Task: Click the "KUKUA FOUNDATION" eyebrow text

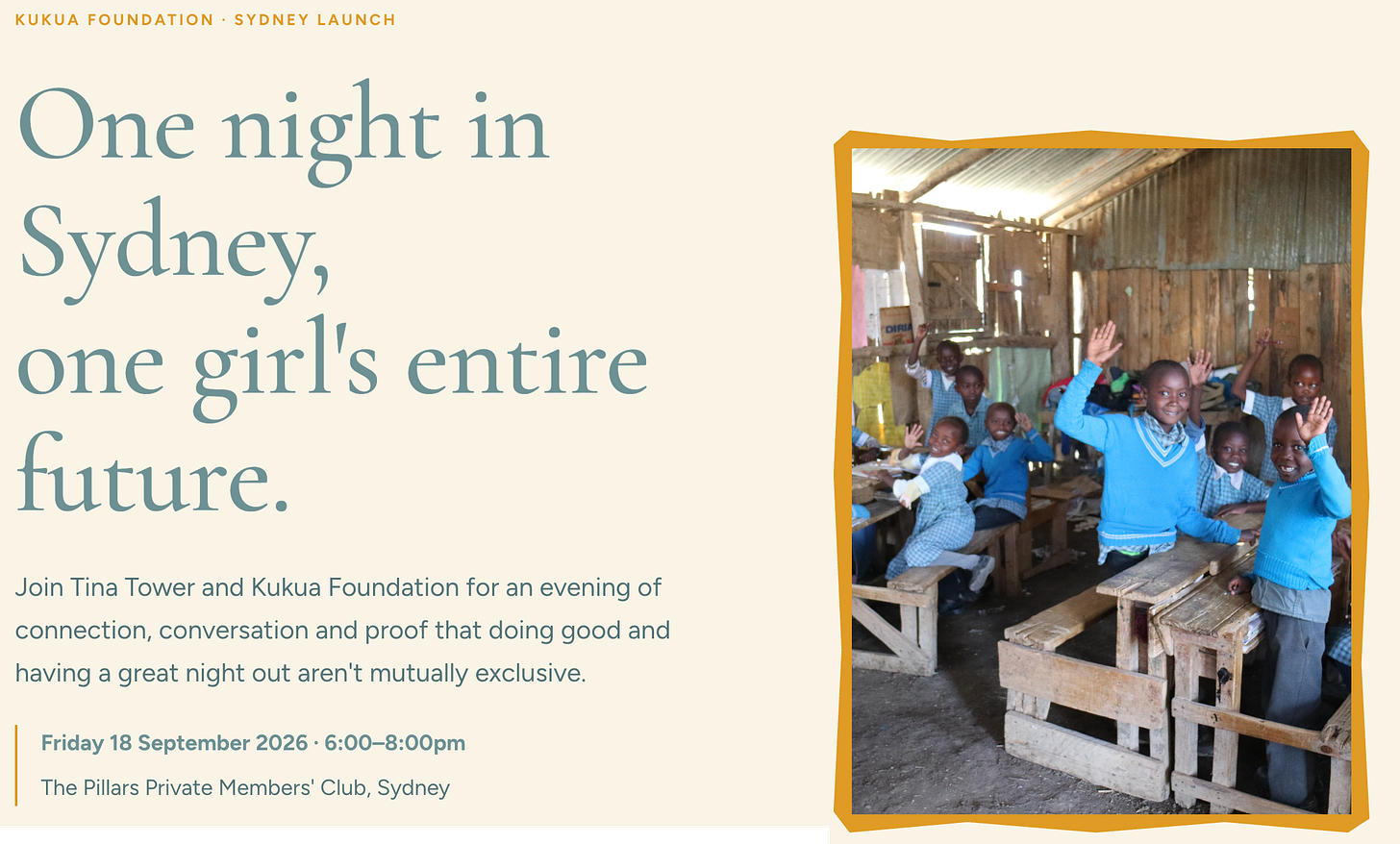Action: coord(114,19)
